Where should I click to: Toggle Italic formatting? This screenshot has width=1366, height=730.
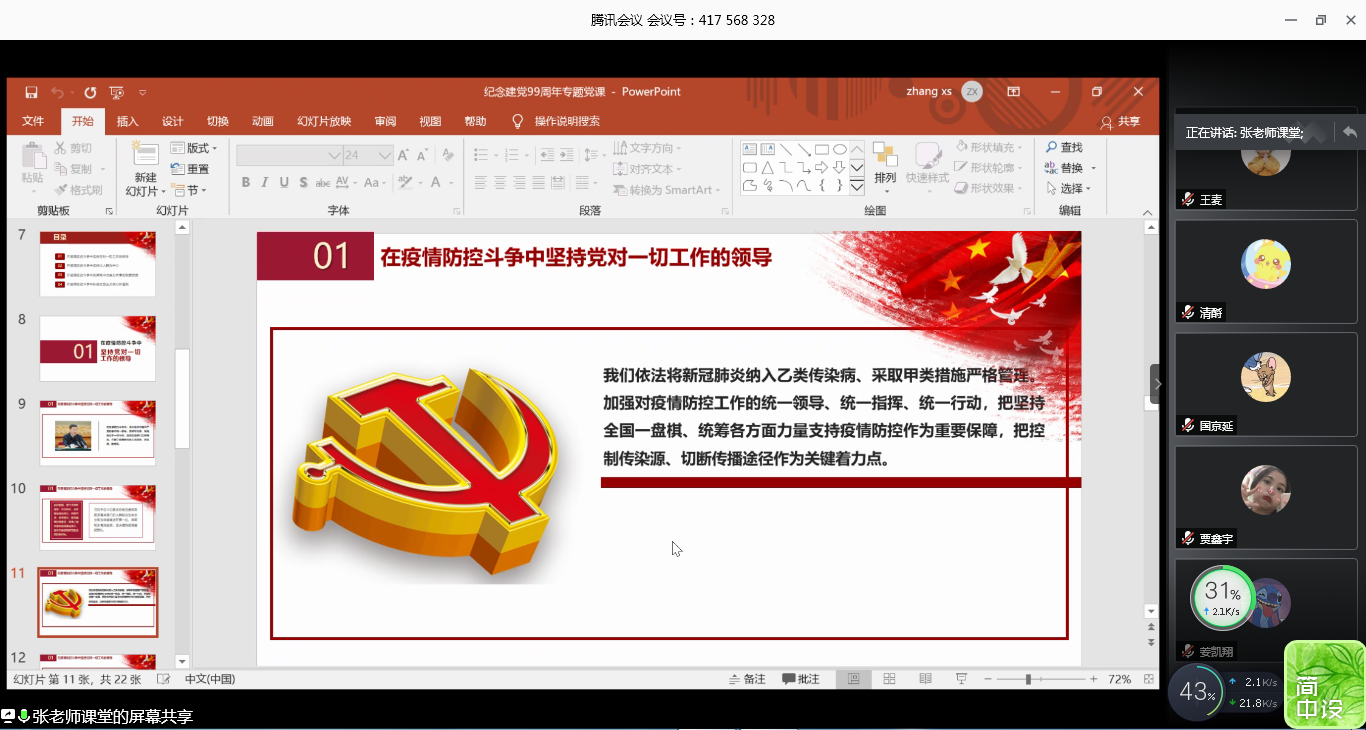point(265,182)
